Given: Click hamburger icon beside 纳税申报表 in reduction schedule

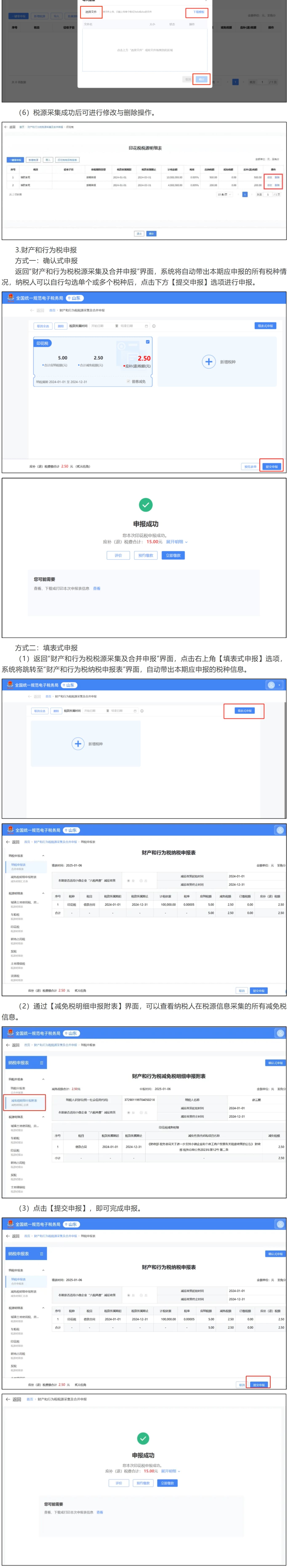Looking at the screenshot, I should click(x=41, y=1063).
